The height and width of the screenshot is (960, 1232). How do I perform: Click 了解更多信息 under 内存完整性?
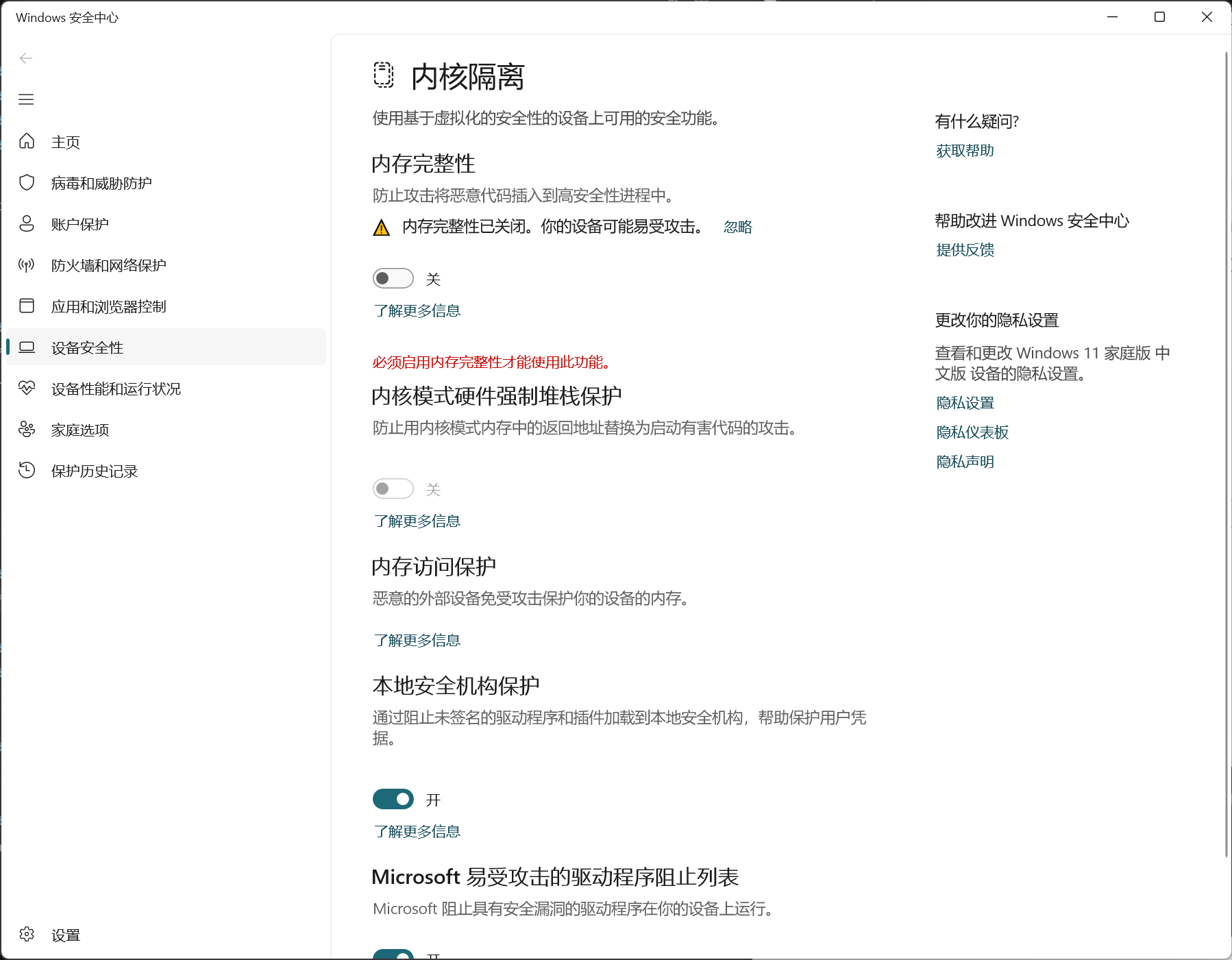click(x=417, y=310)
